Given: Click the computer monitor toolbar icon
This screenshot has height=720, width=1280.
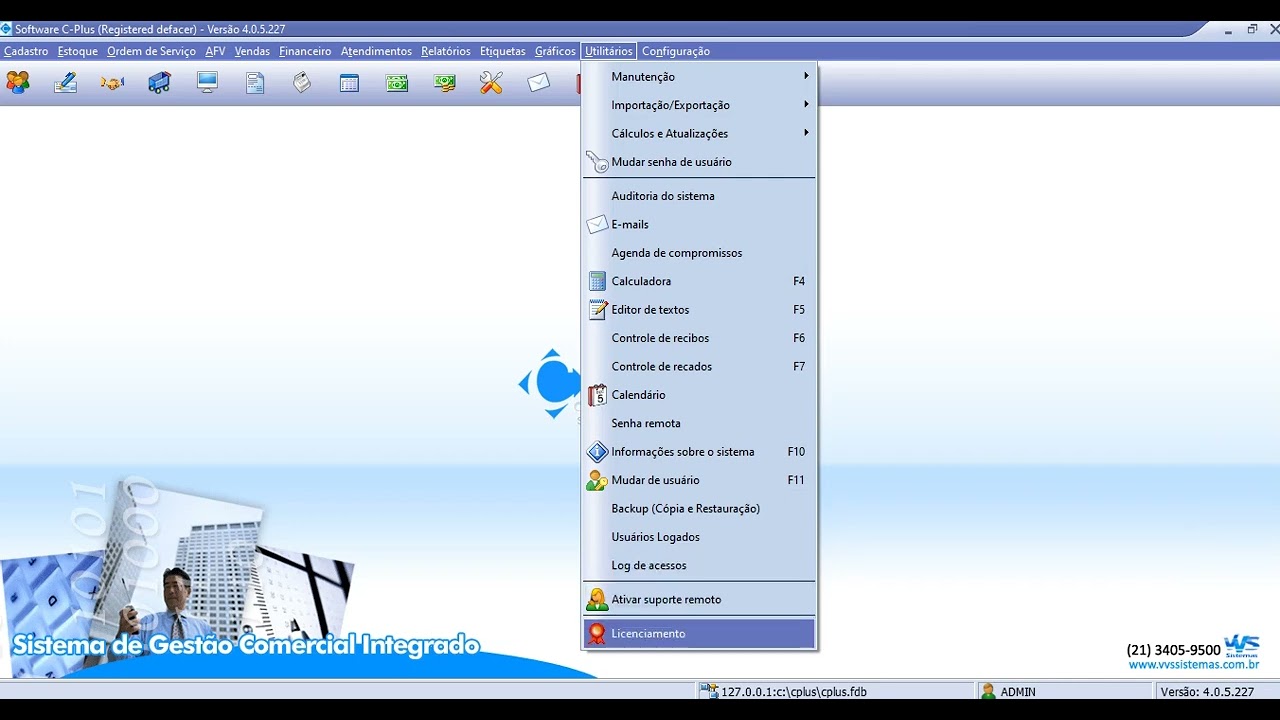Looking at the screenshot, I should coord(207,82).
